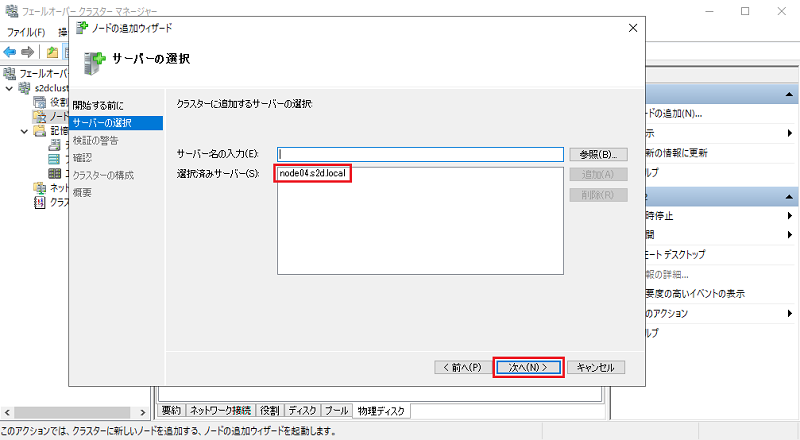
Task: Collapse the top actions pane section
Action: tap(791, 92)
